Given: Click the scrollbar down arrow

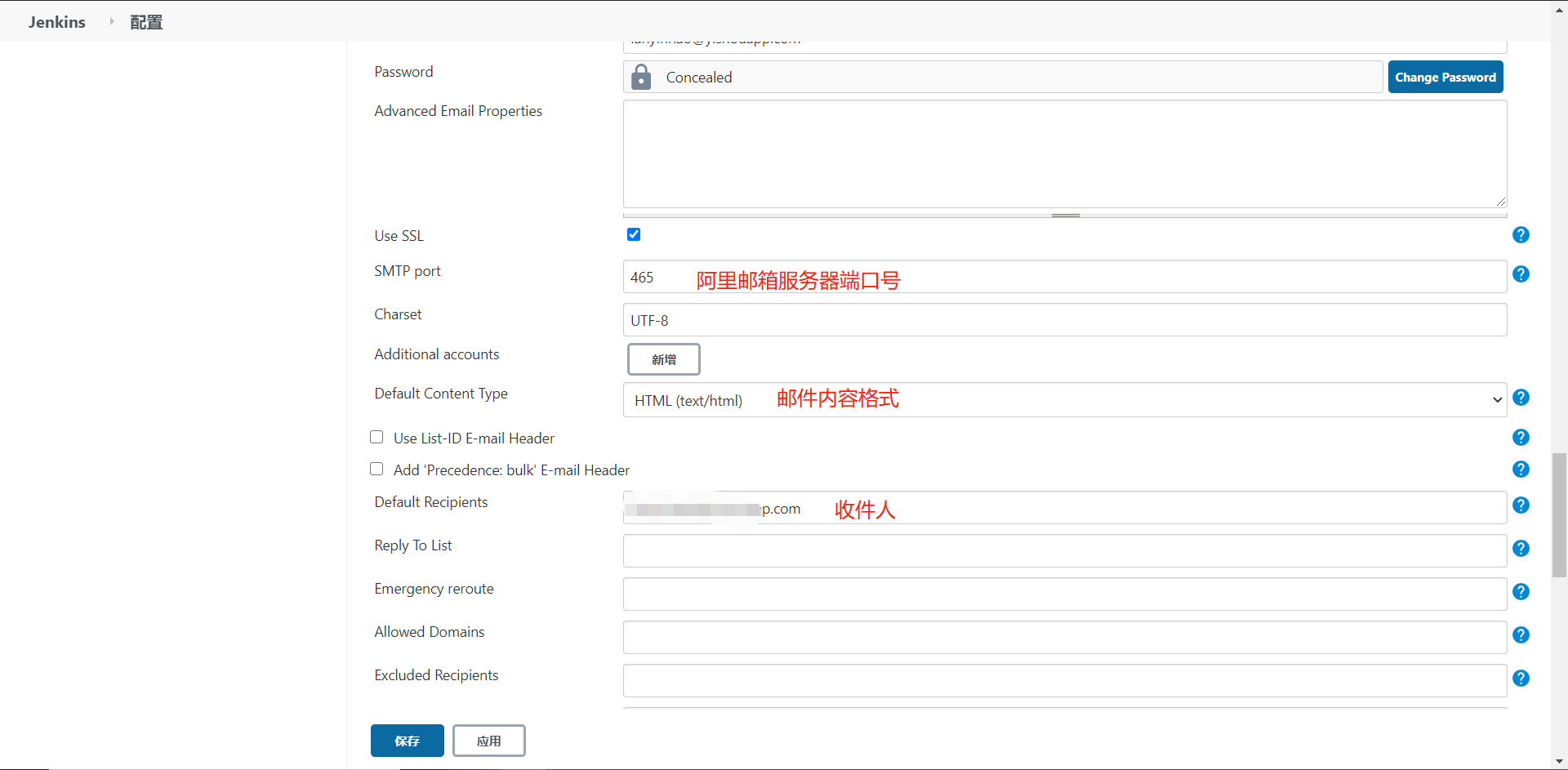Looking at the screenshot, I should [x=1560, y=762].
